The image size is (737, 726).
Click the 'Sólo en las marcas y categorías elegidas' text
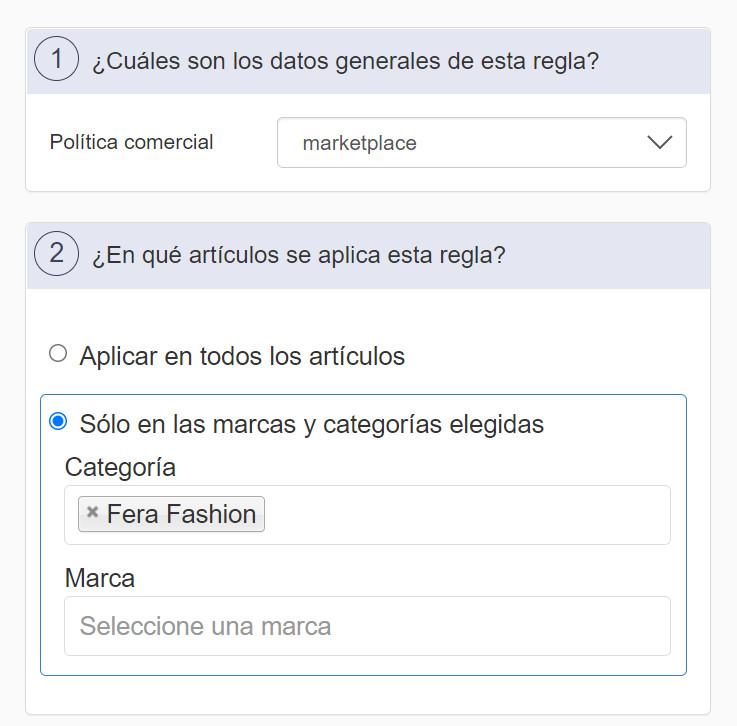[x=311, y=424]
